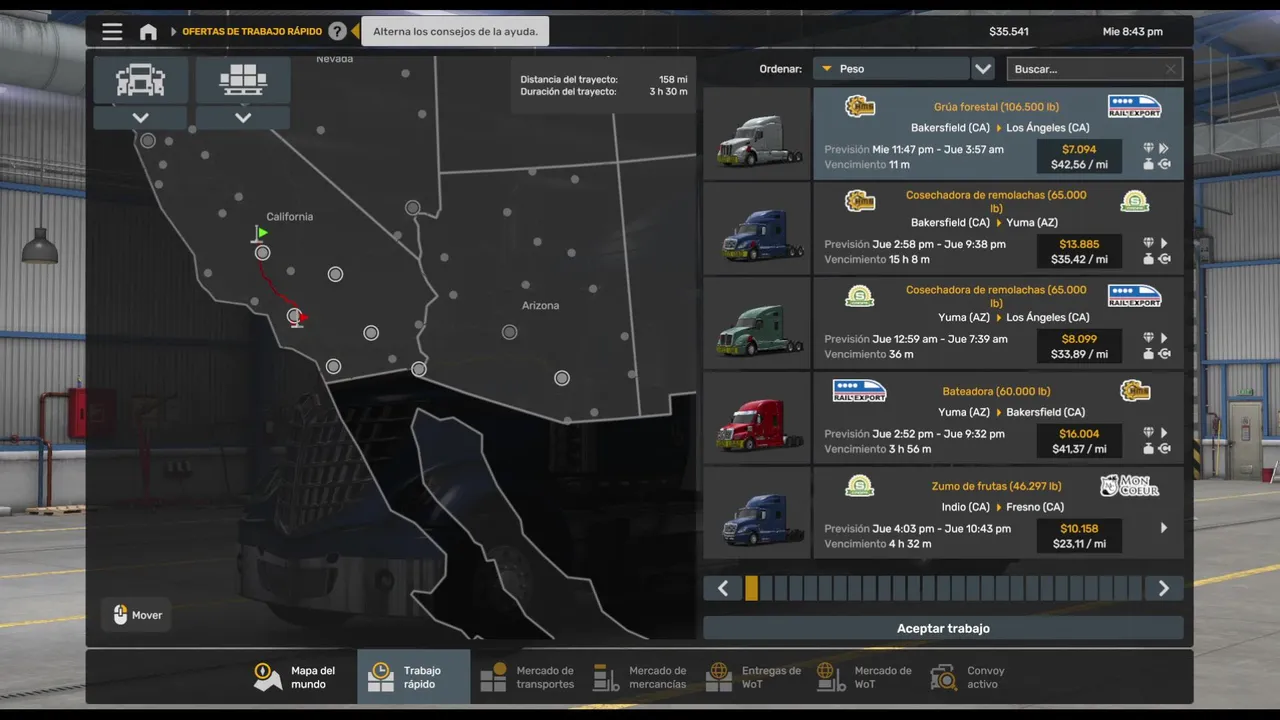
Task: Open the Ordenar dropdown showing Peso
Action: tap(890, 69)
